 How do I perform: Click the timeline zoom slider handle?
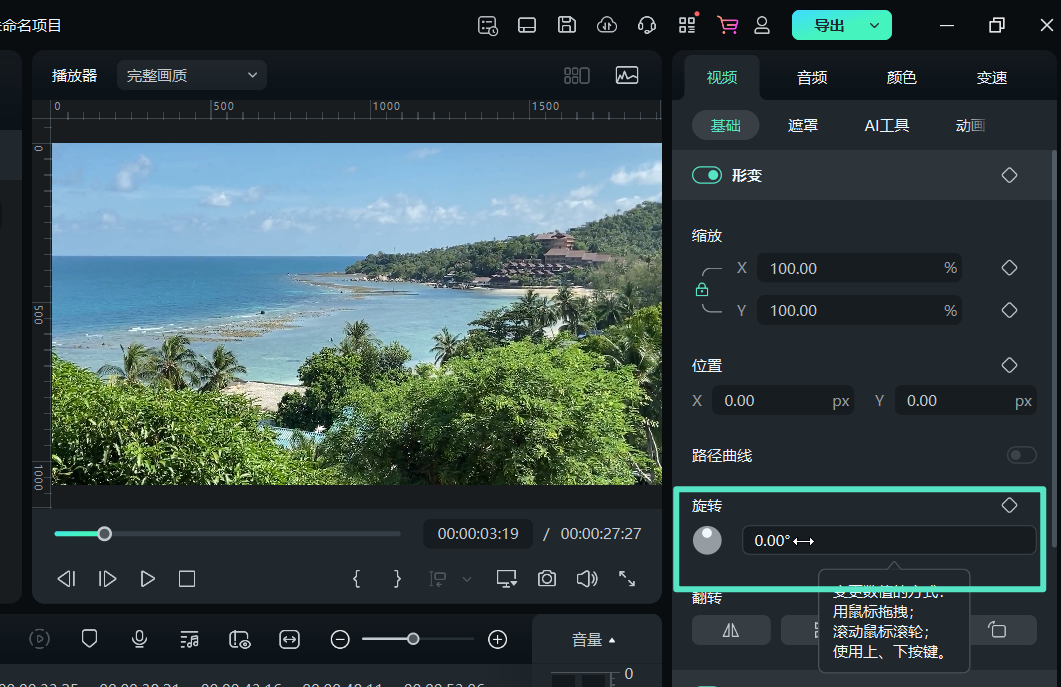(413, 639)
